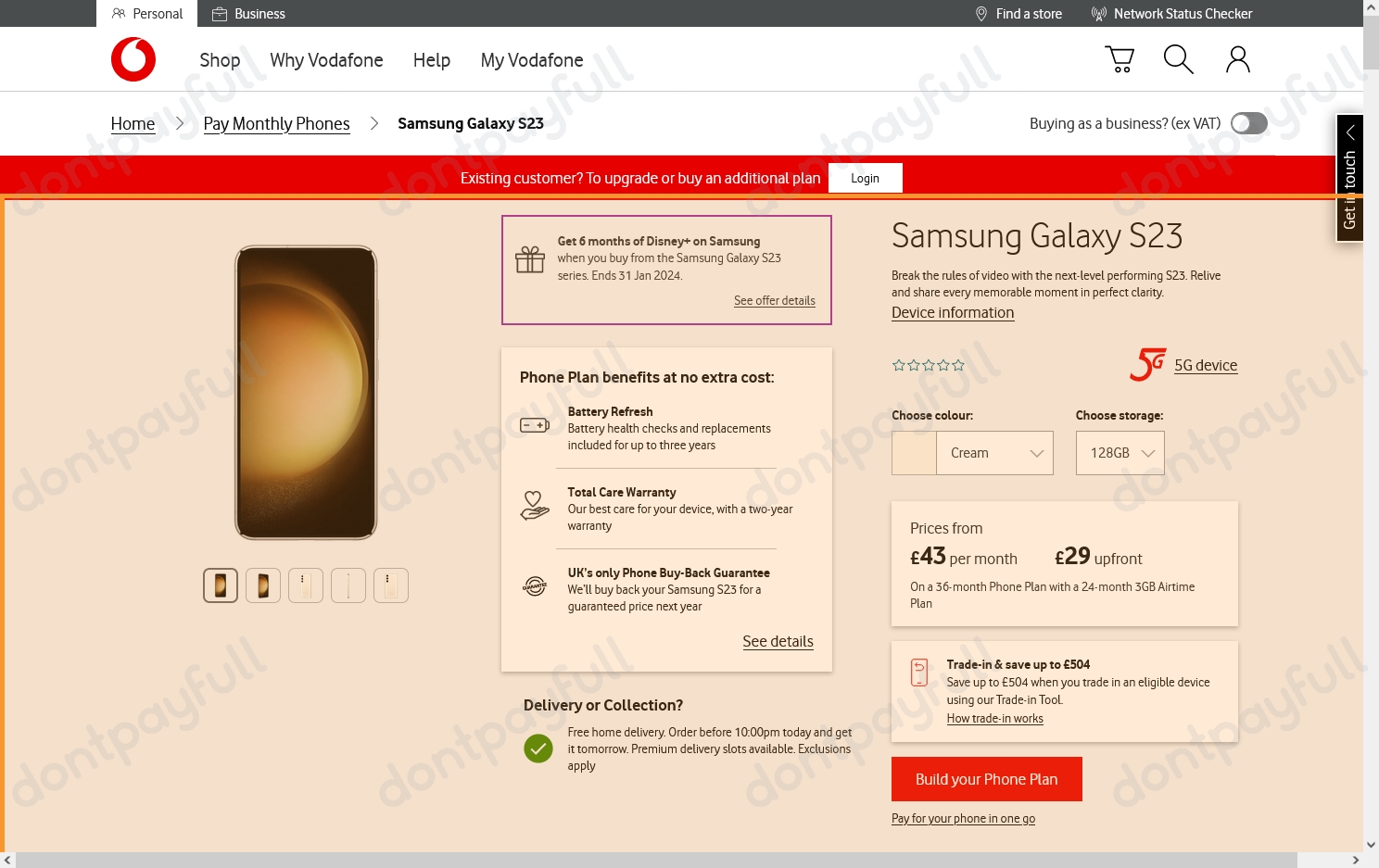Click the horizontal scrollbar left arrow
The image size is (1379, 868).
[x=8, y=860]
